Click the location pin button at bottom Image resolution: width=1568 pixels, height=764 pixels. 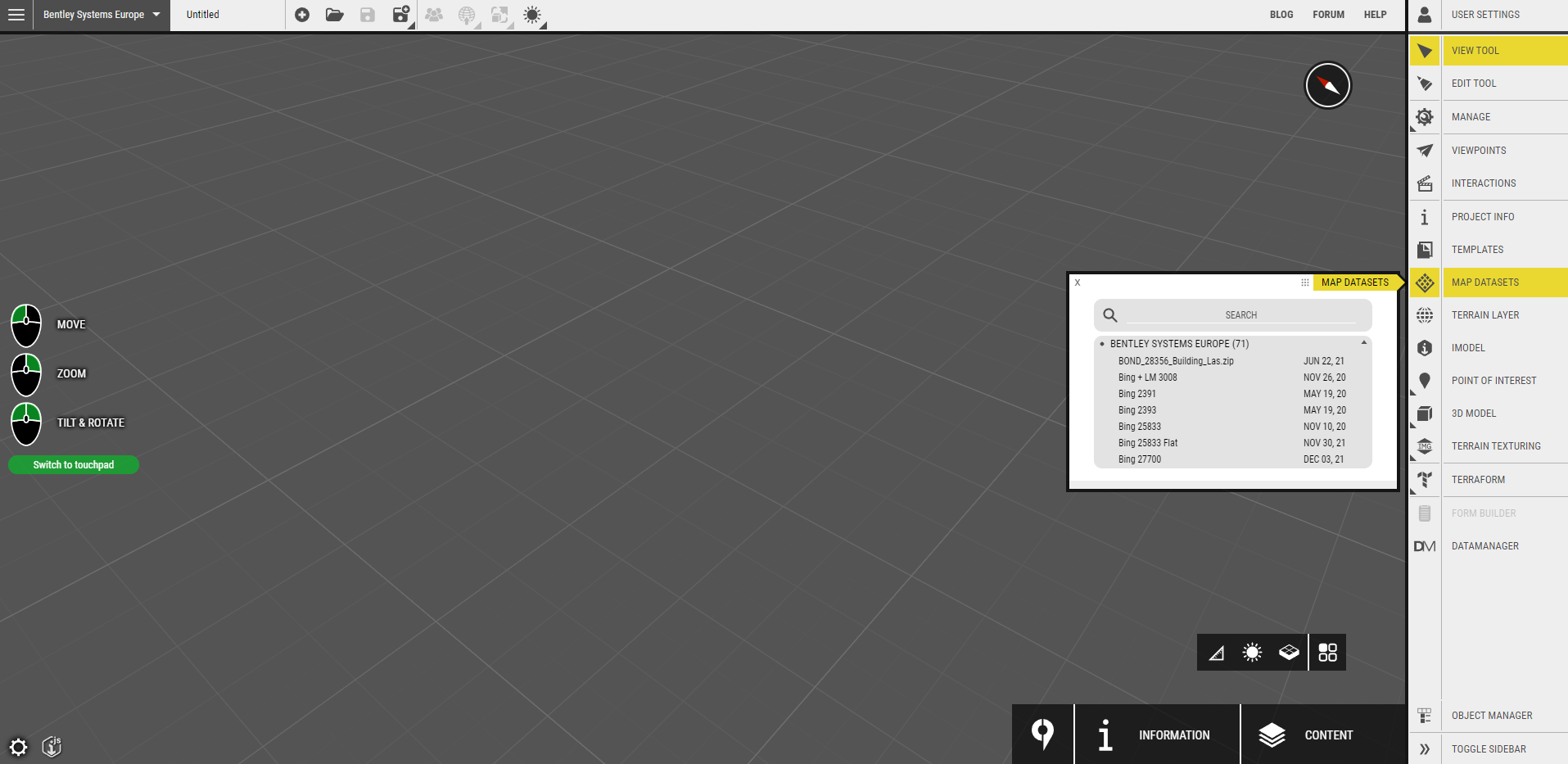(1042, 735)
